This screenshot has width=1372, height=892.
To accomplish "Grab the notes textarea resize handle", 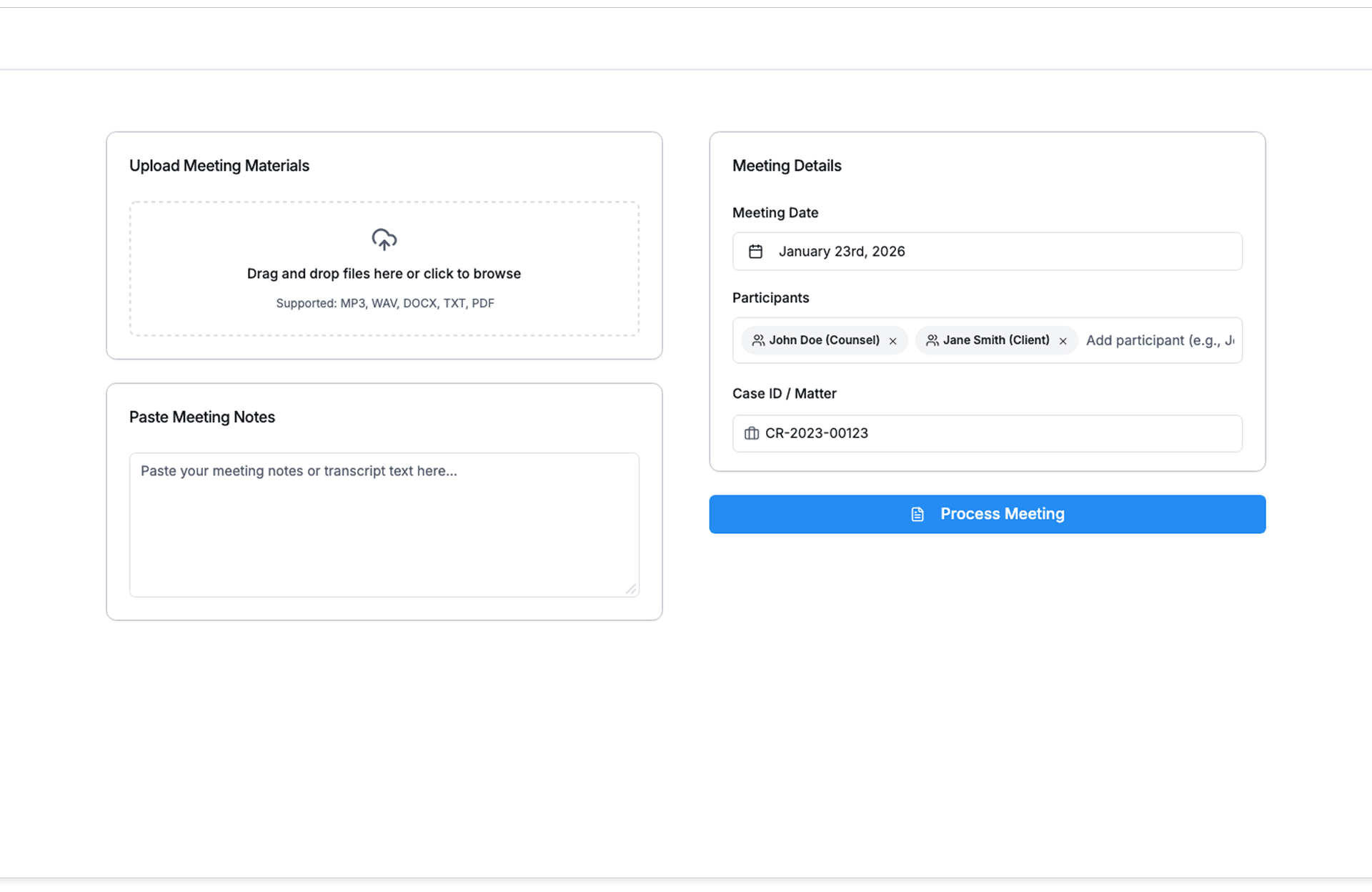I will (x=631, y=589).
